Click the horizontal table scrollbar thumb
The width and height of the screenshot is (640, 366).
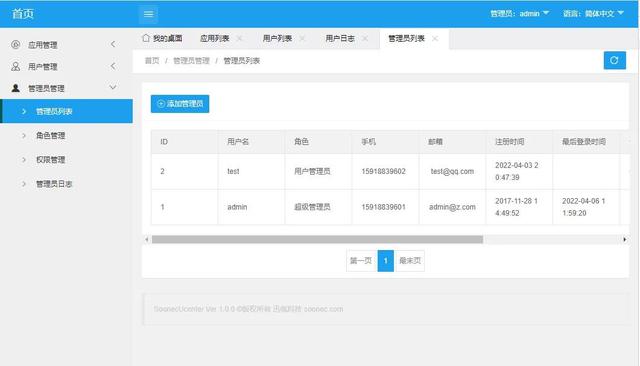317,240
